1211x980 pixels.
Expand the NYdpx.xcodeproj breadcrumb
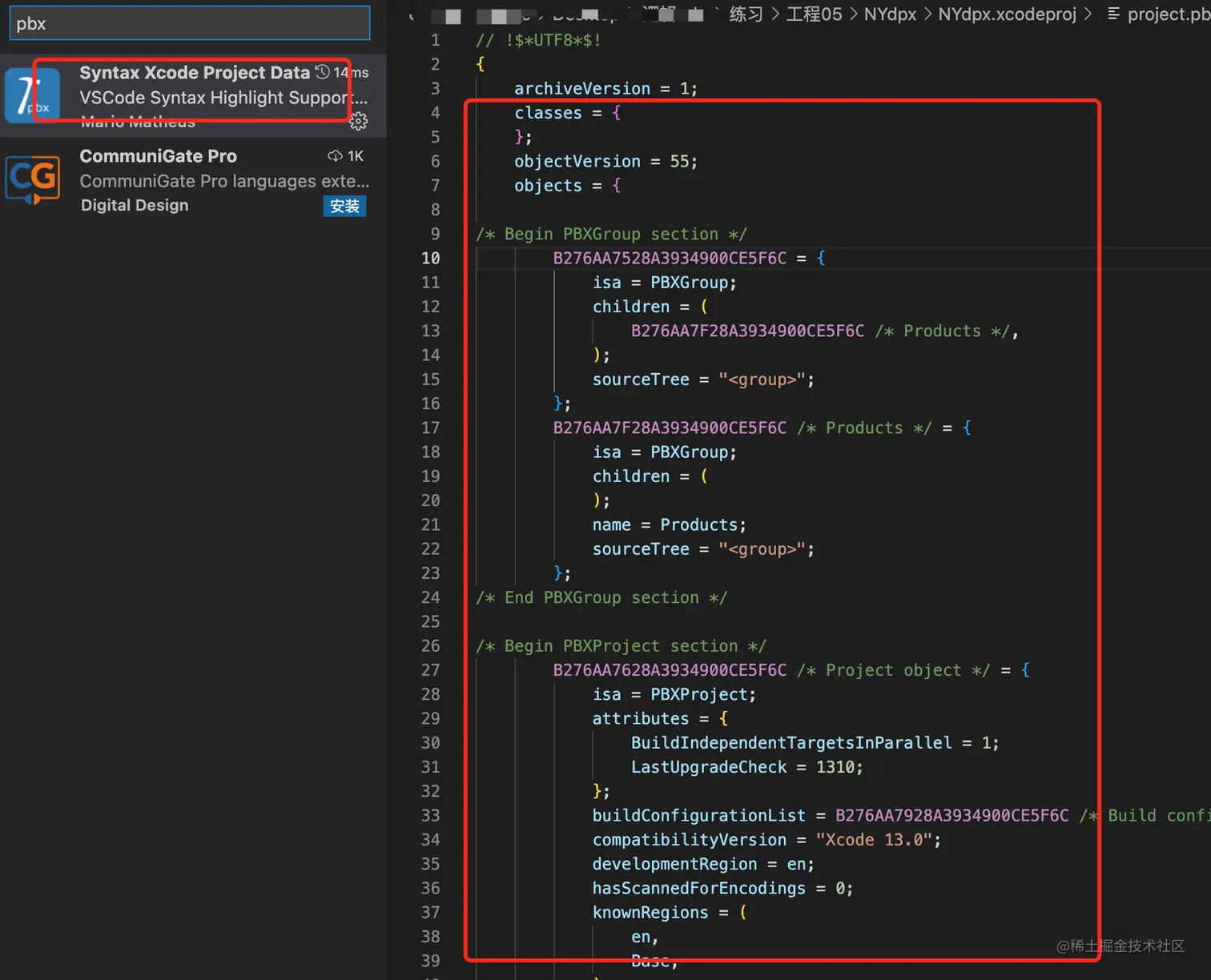(x=1007, y=14)
